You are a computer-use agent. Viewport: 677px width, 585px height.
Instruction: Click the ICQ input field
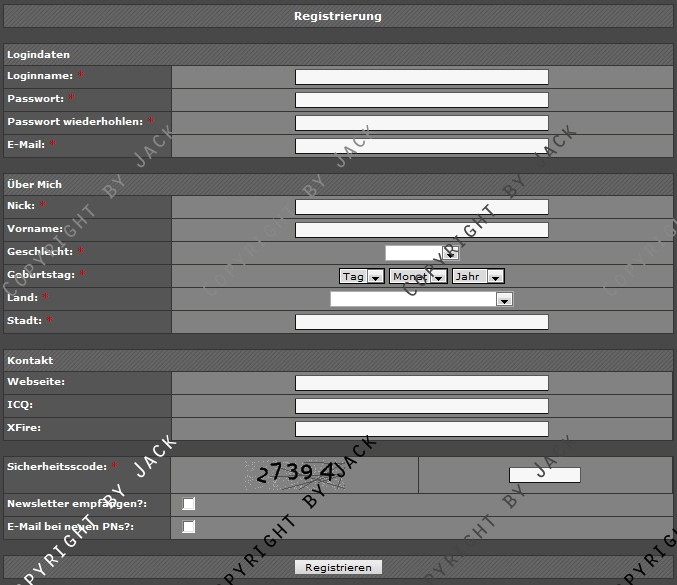[421, 406]
